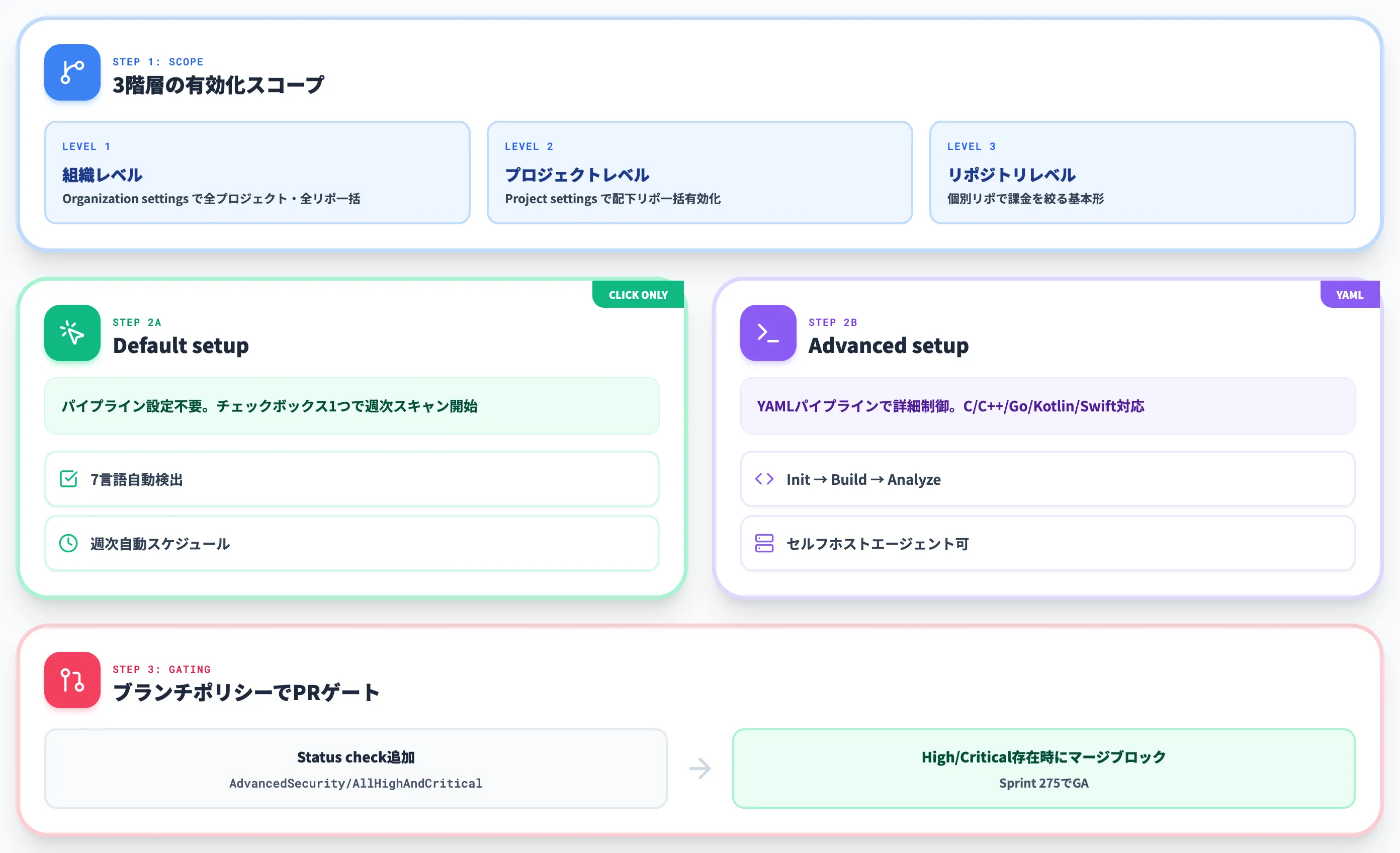Click the clock icon beside 週次自動スケジュール
This screenshot has width=1400, height=853.
tap(69, 543)
